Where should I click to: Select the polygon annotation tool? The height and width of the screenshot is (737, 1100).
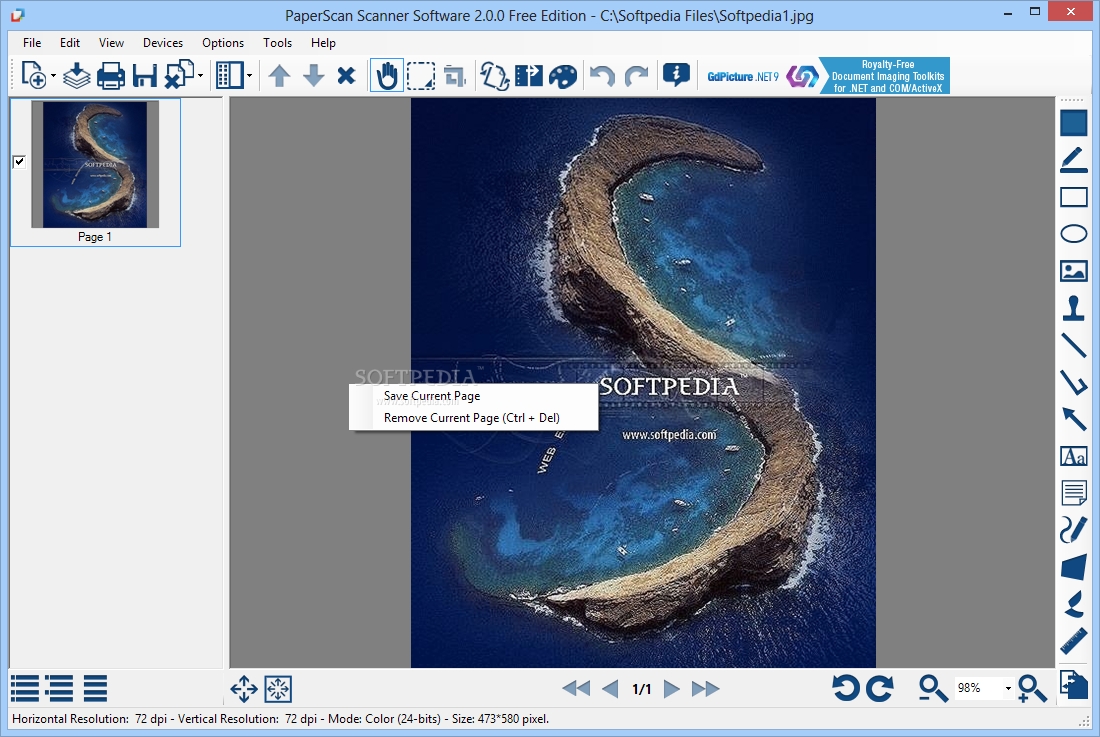pyautogui.click(x=1073, y=567)
